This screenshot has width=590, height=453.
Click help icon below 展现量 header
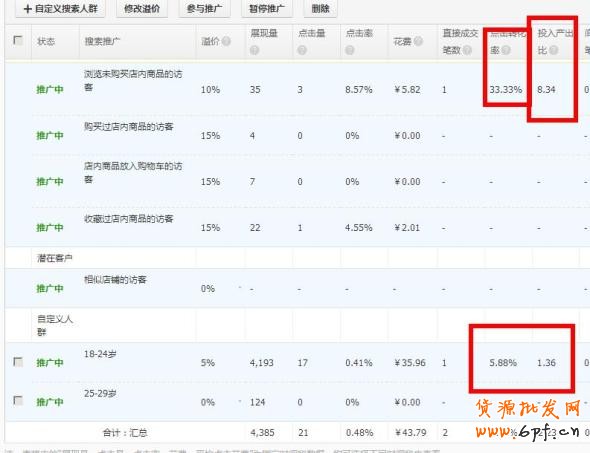coord(254,50)
